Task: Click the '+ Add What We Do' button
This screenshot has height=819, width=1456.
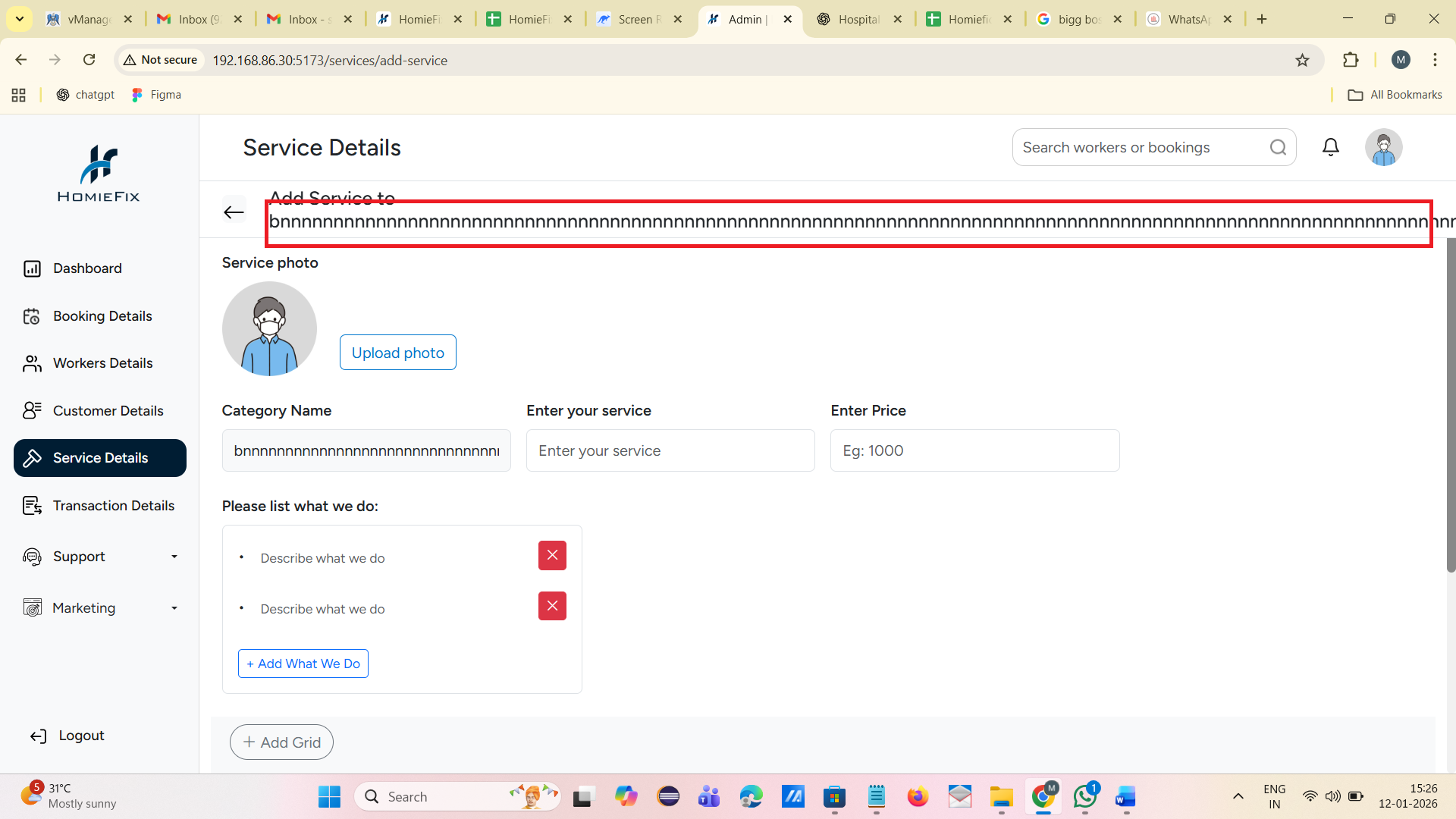Action: pyautogui.click(x=303, y=664)
